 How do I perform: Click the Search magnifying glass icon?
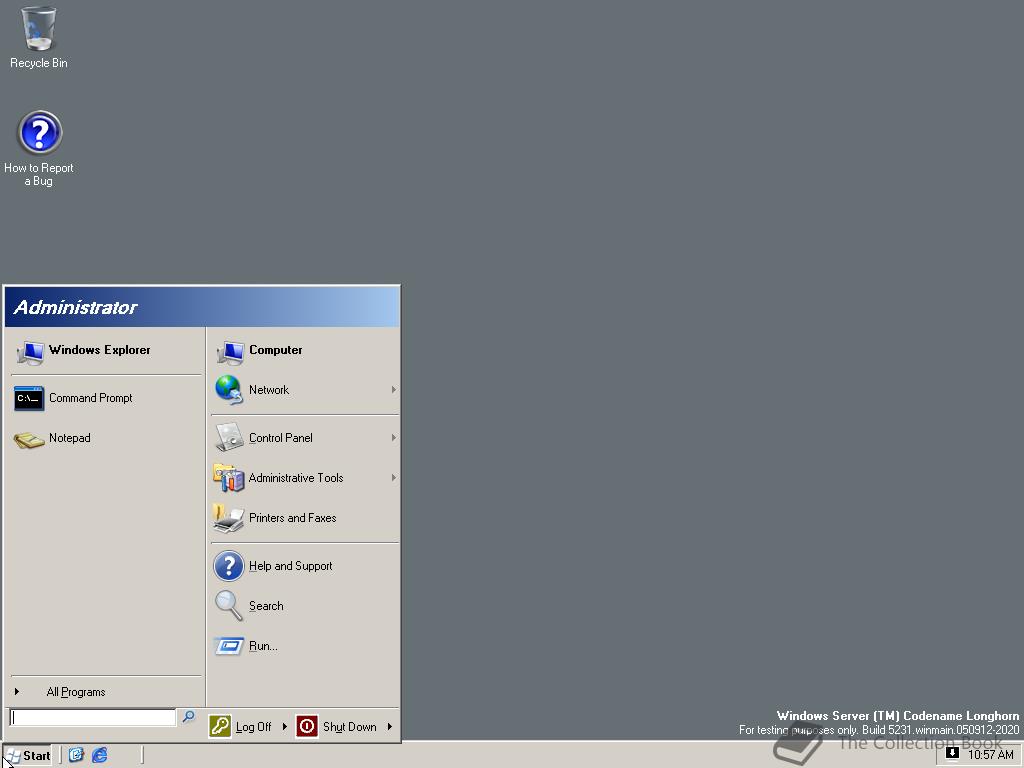[x=229, y=606]
